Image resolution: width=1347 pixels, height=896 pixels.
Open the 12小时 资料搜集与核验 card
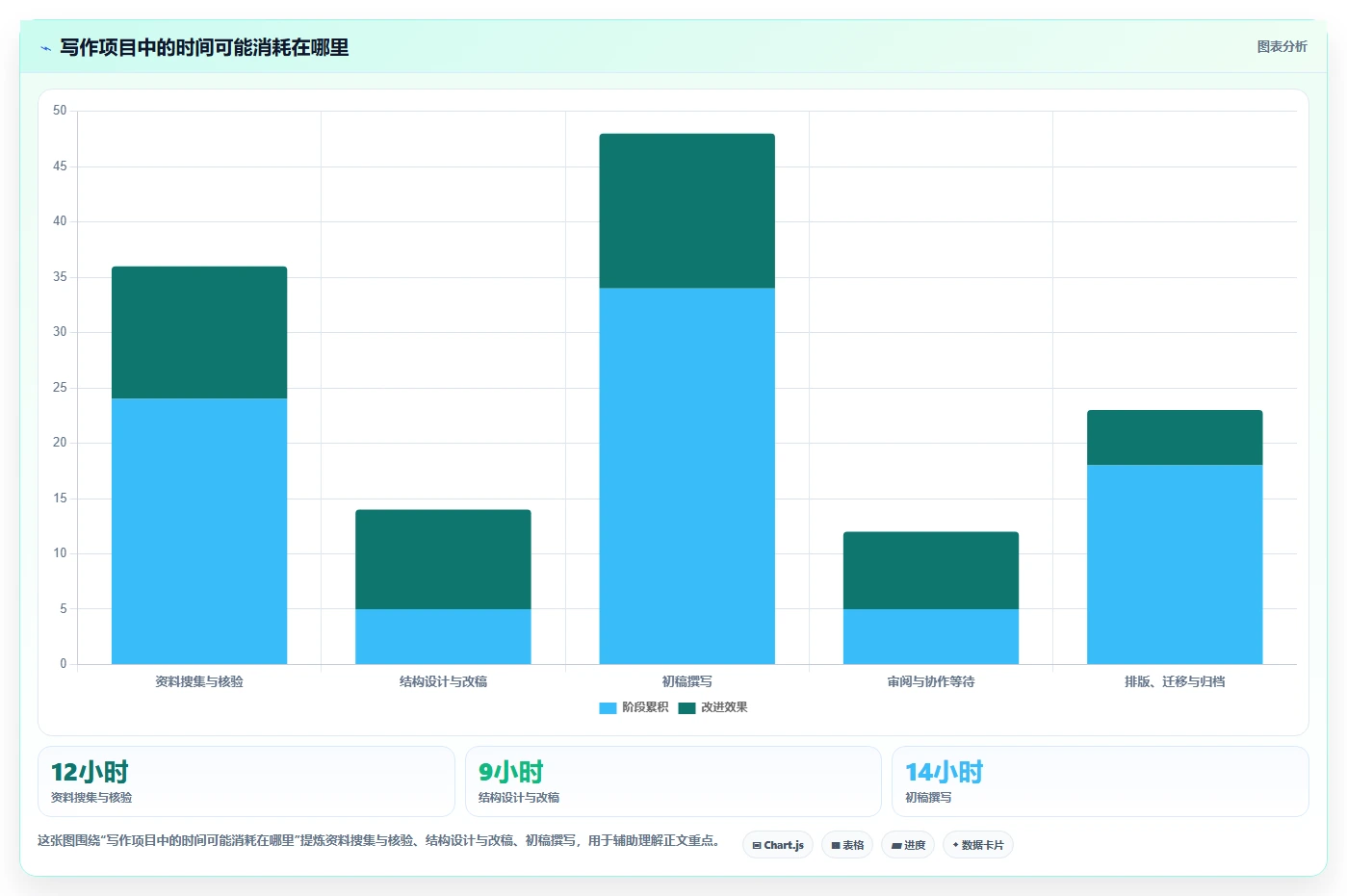246,781
